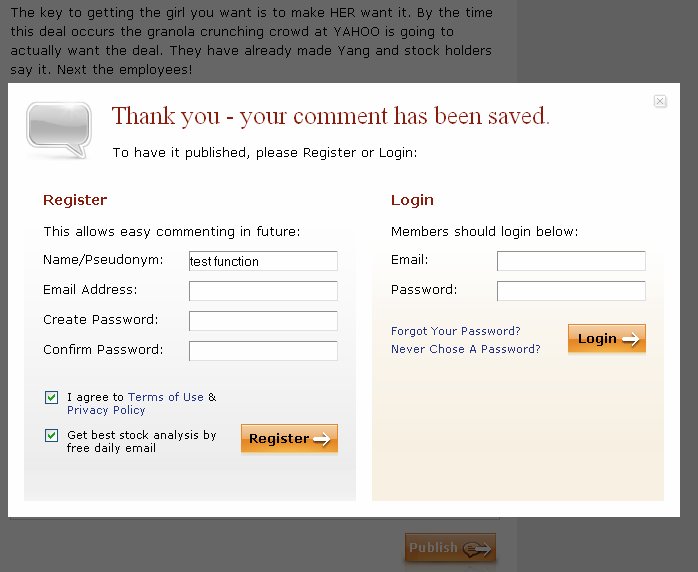The width and height of the screenshot is (698, 572).
Task: Click Never Chose A Password link
Action: click(465, 349)
